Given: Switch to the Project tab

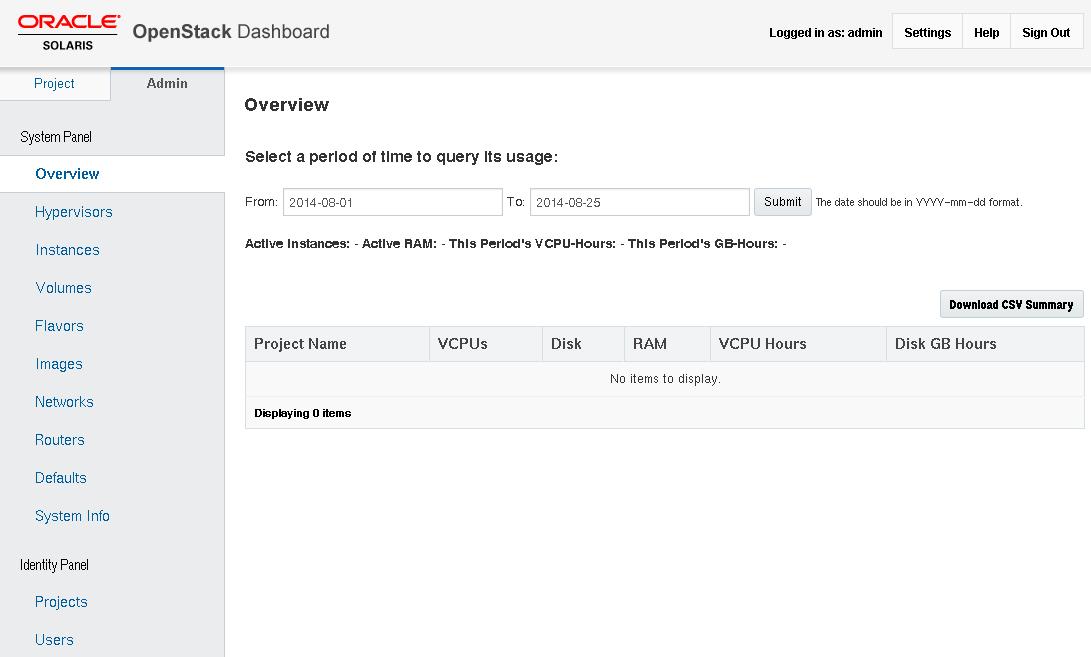Looking at the screenshot, I should (x=55, y=83).
